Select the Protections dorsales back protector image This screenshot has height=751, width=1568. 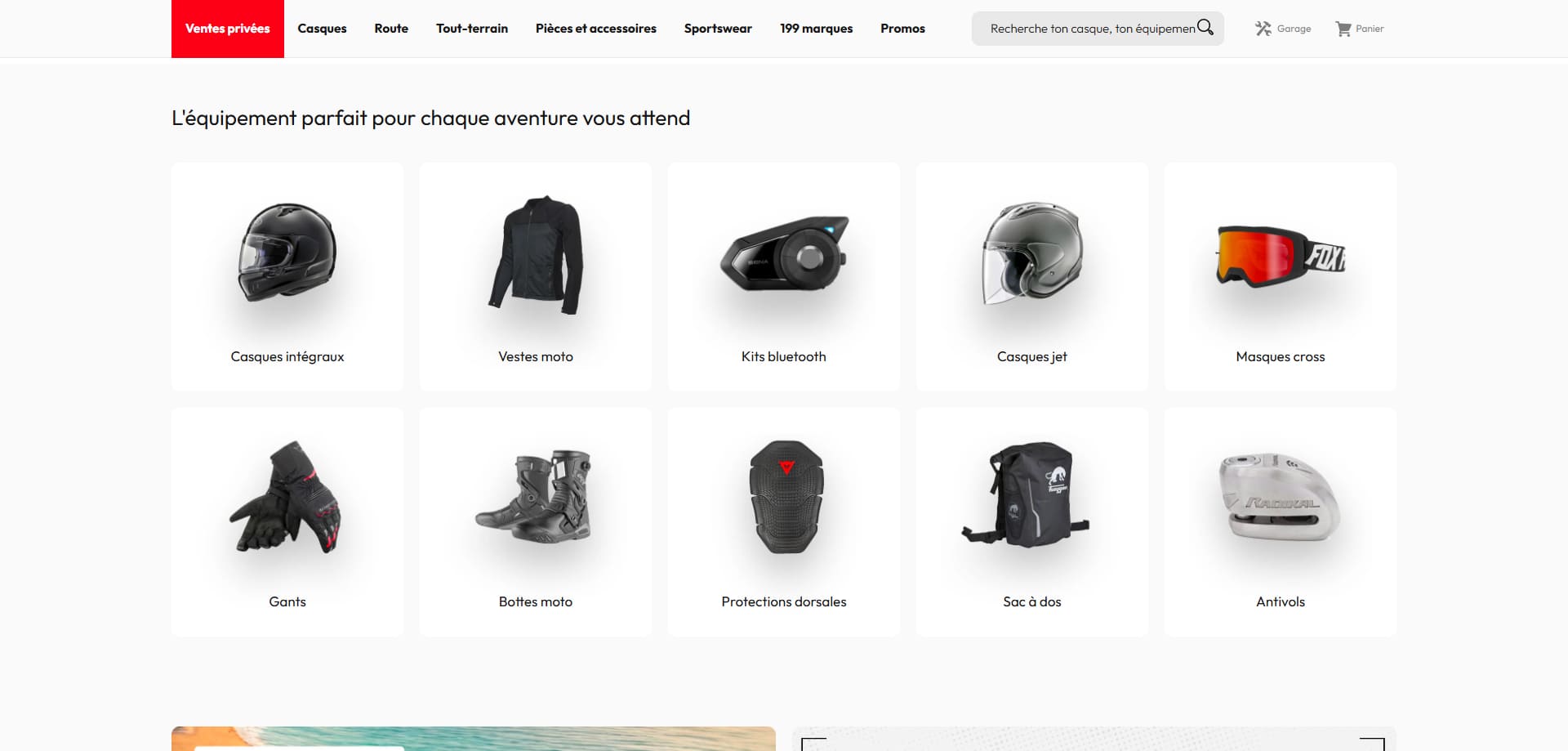pyautogui.click(x=786, y=497)
